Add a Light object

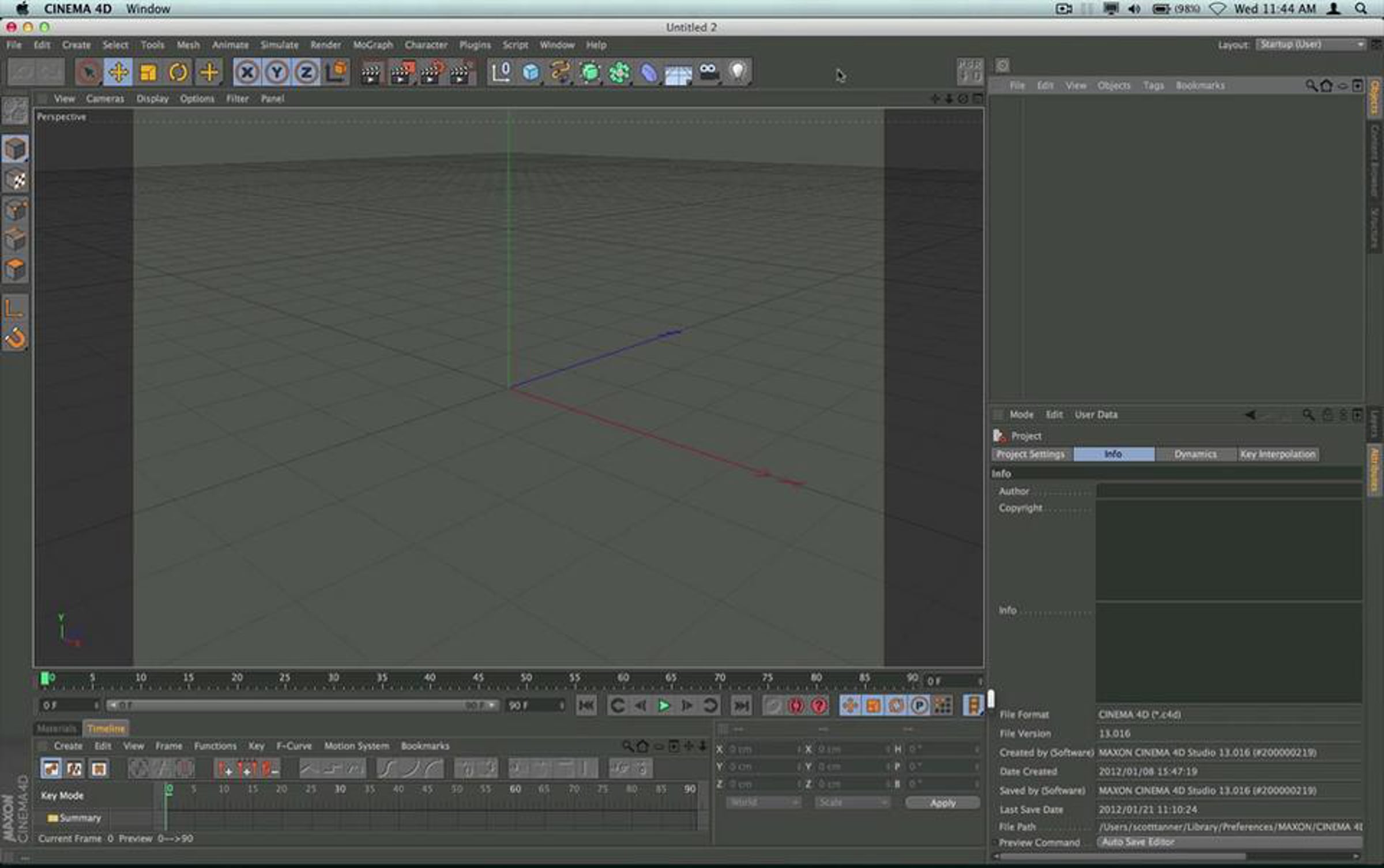pyautogui.click(x=738, y=73)
